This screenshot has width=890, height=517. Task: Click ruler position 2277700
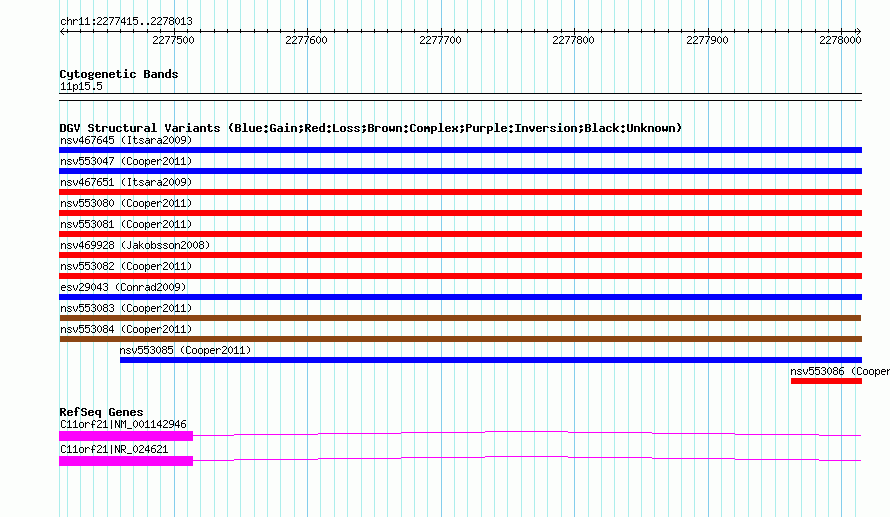click(440, 40)
